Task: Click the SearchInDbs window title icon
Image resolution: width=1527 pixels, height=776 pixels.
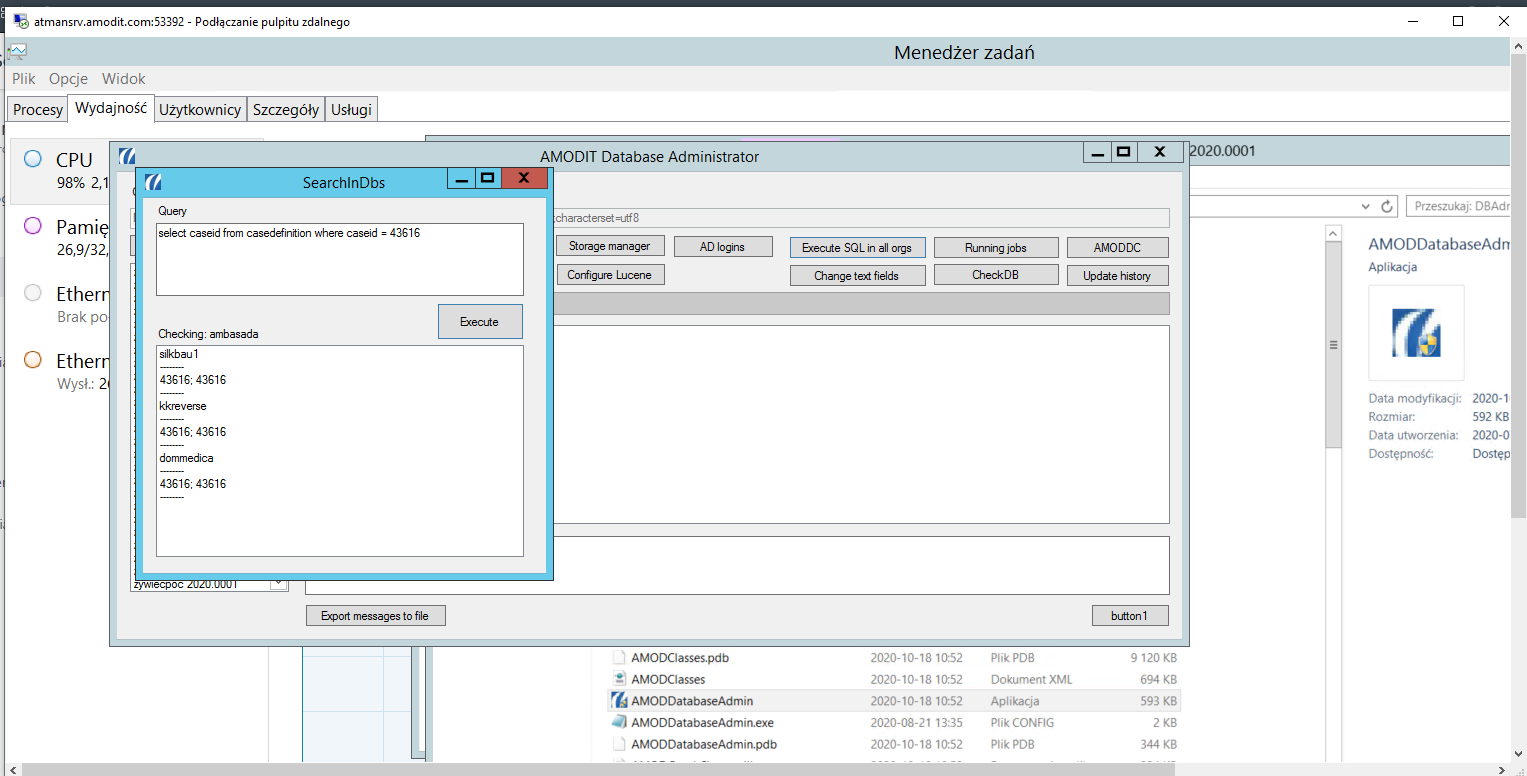Action: coord(153,182)
